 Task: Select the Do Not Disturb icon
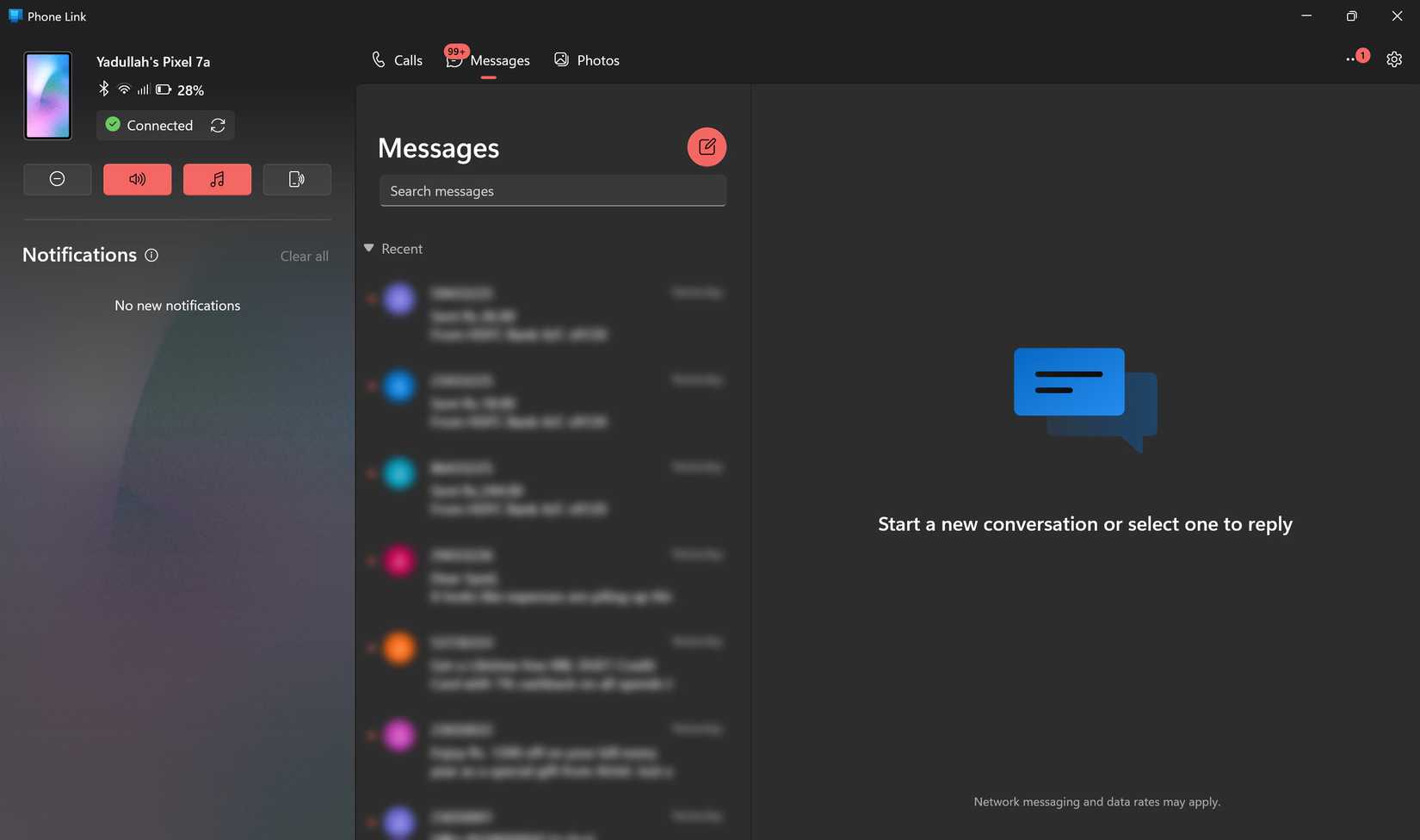click(57, 179)
